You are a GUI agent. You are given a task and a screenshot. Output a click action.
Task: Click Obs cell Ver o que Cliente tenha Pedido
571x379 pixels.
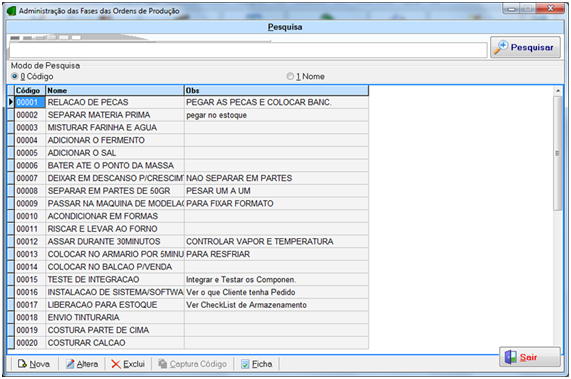click(x=276, y=292)
